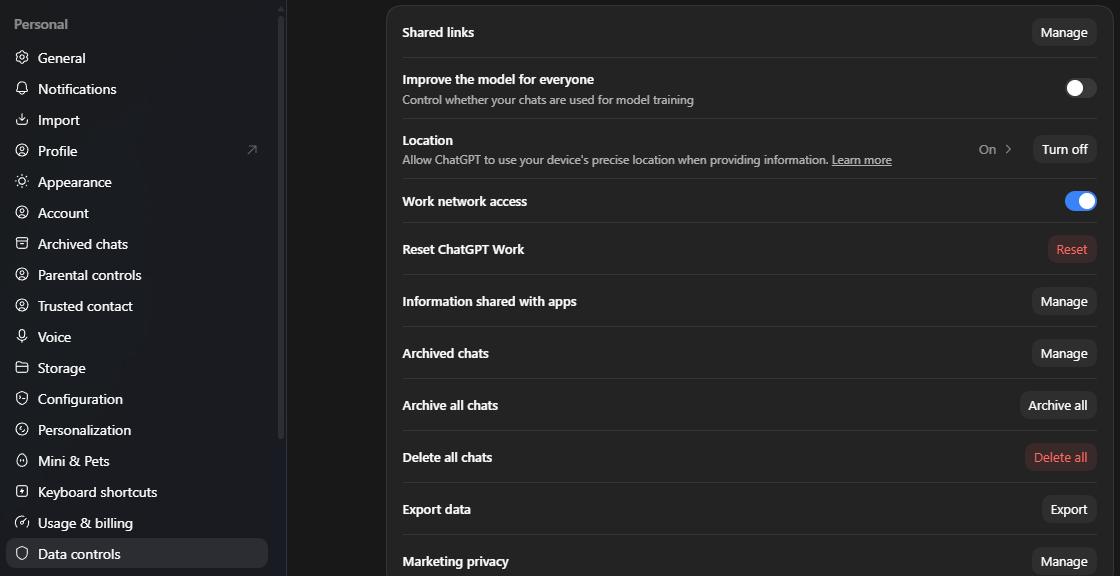Image resolution: width=1120 pixels, height=576 pixels.
Task: Click the Account person icon
Action: coord(22,213)
